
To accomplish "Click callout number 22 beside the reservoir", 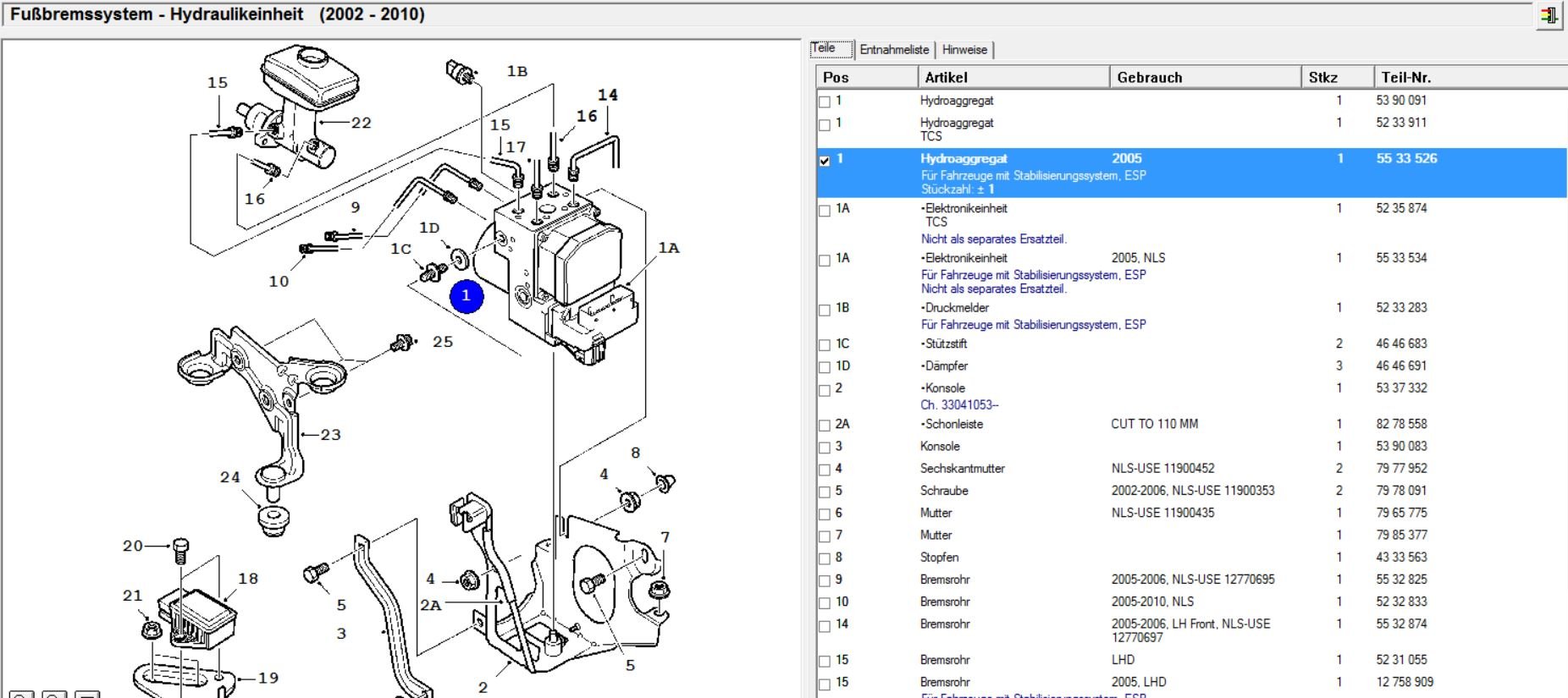I will coord(362,123).
